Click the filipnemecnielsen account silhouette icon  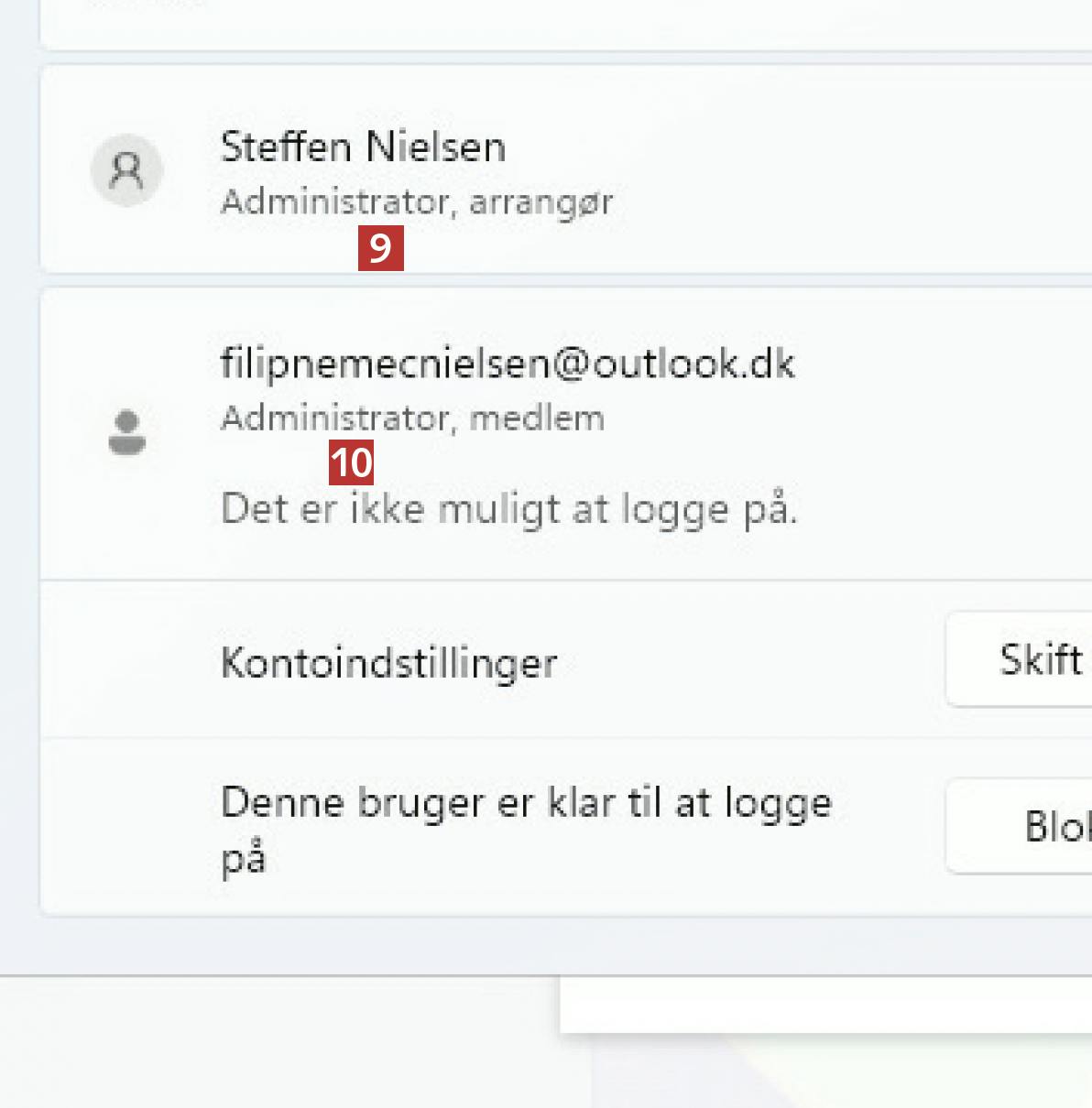point(127,433)
